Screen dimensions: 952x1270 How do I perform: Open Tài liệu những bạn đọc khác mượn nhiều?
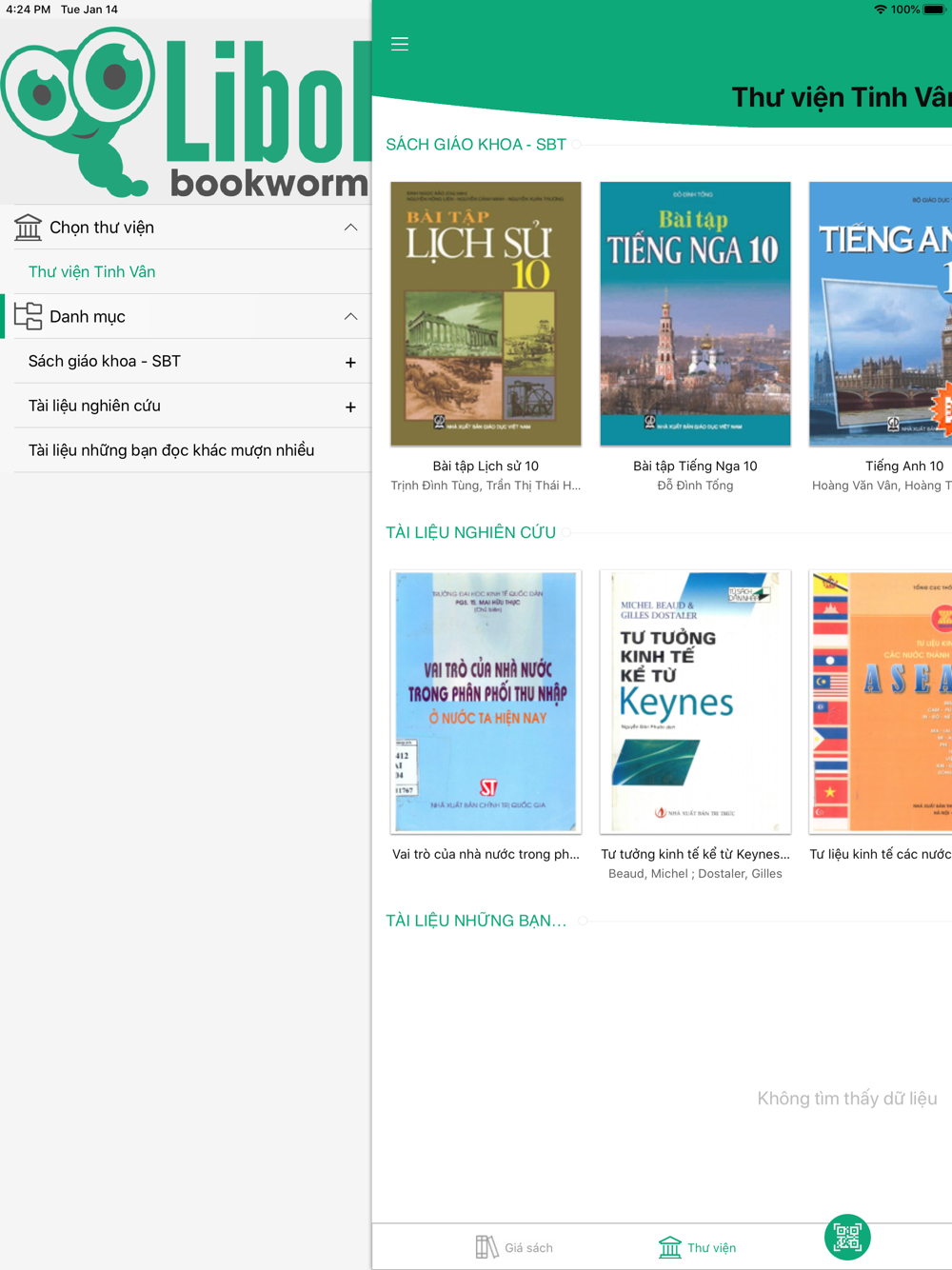click(x=171, y=450)
